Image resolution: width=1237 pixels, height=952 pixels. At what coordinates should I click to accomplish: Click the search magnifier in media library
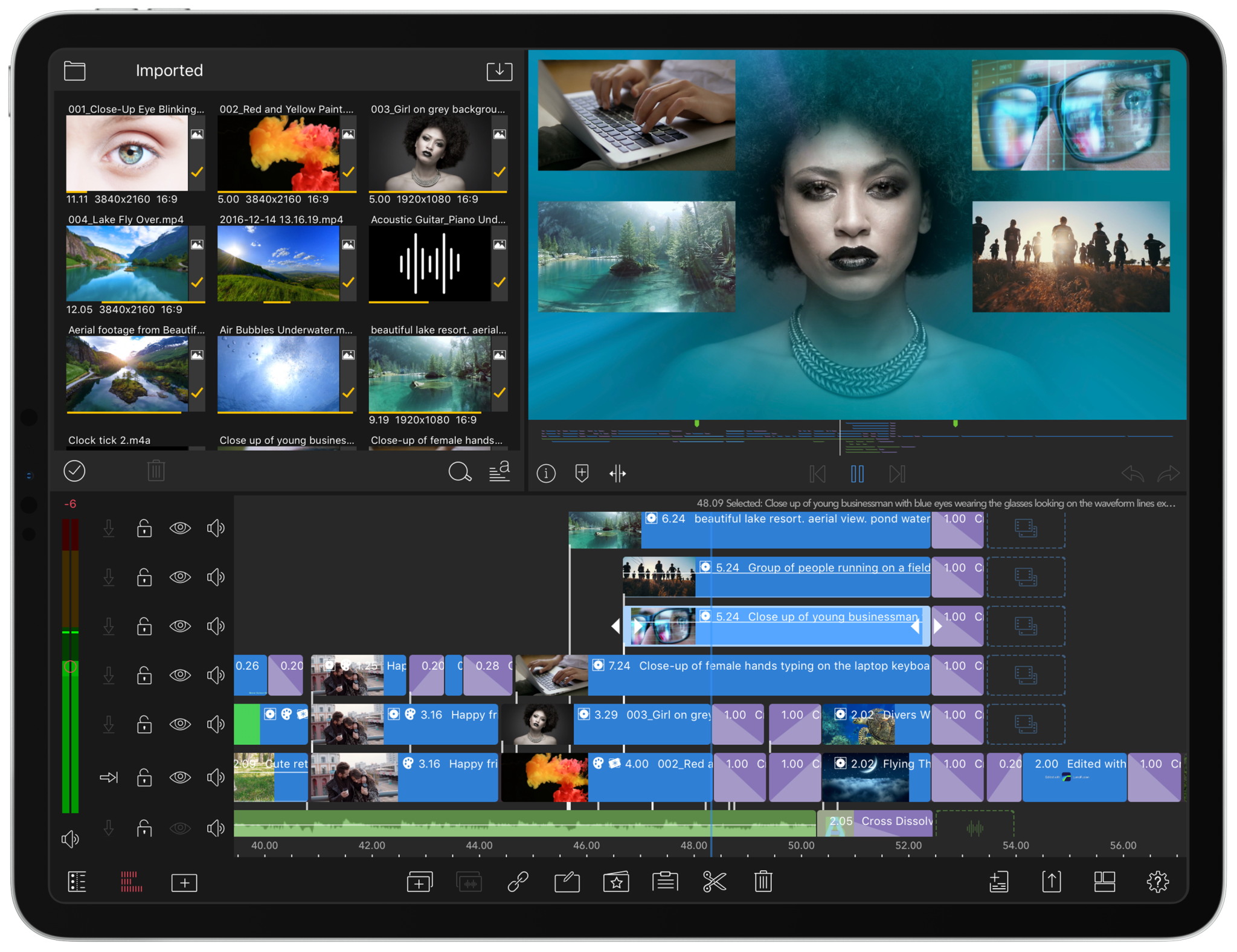tap(459, 472)
